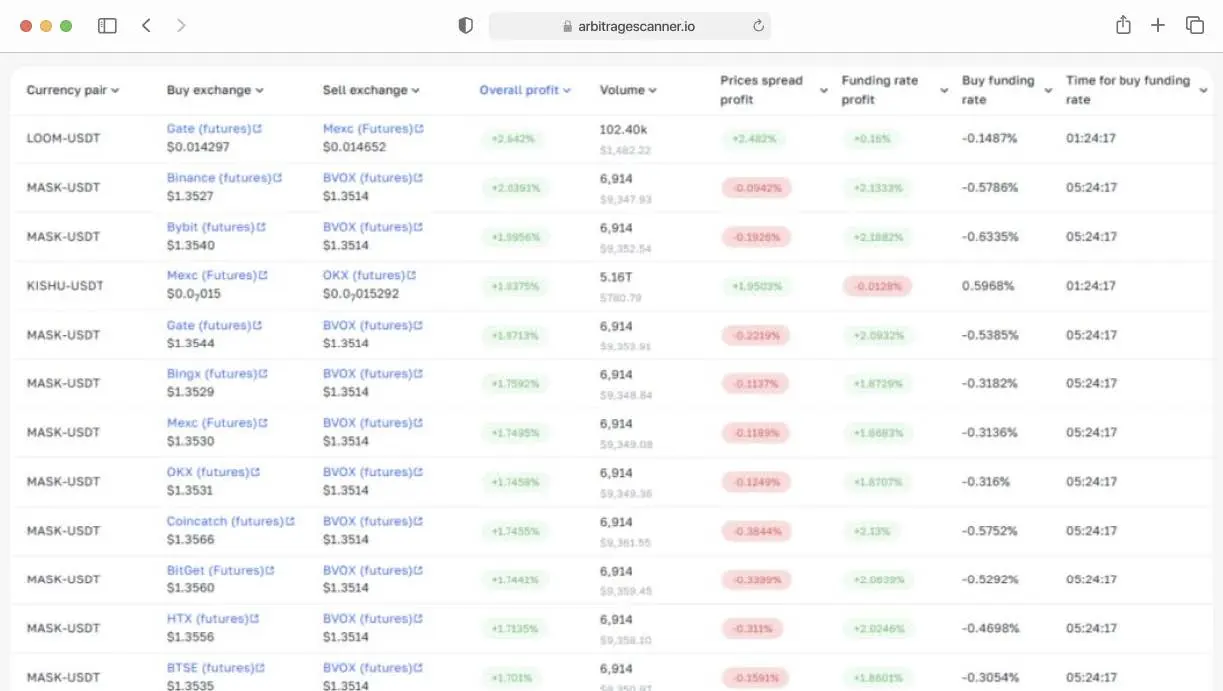Open BVOX (futures) link in the HTX row
1223x691 pixels.
point(367,619)
